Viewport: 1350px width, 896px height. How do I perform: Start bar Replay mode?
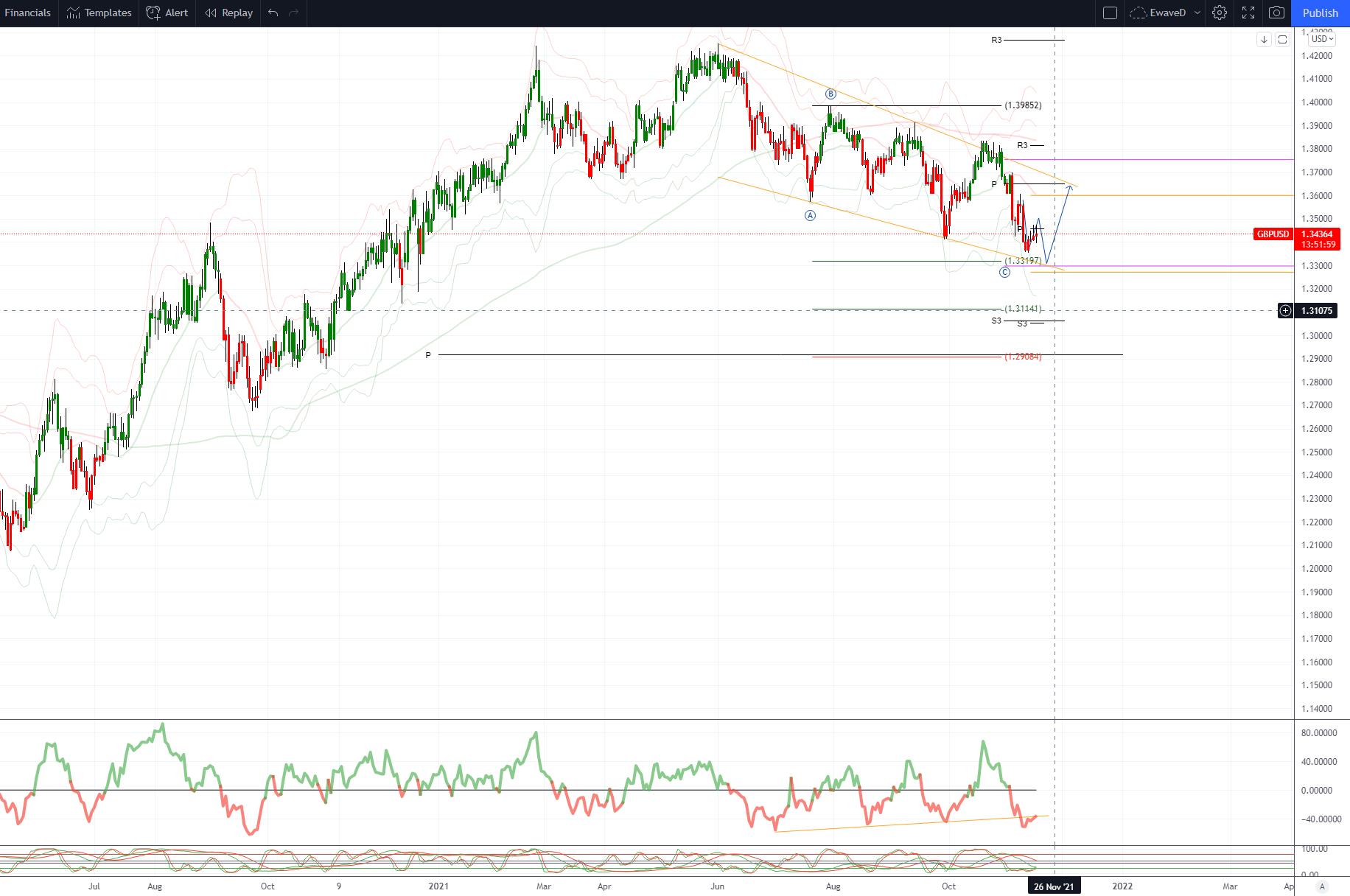[228, 13]
